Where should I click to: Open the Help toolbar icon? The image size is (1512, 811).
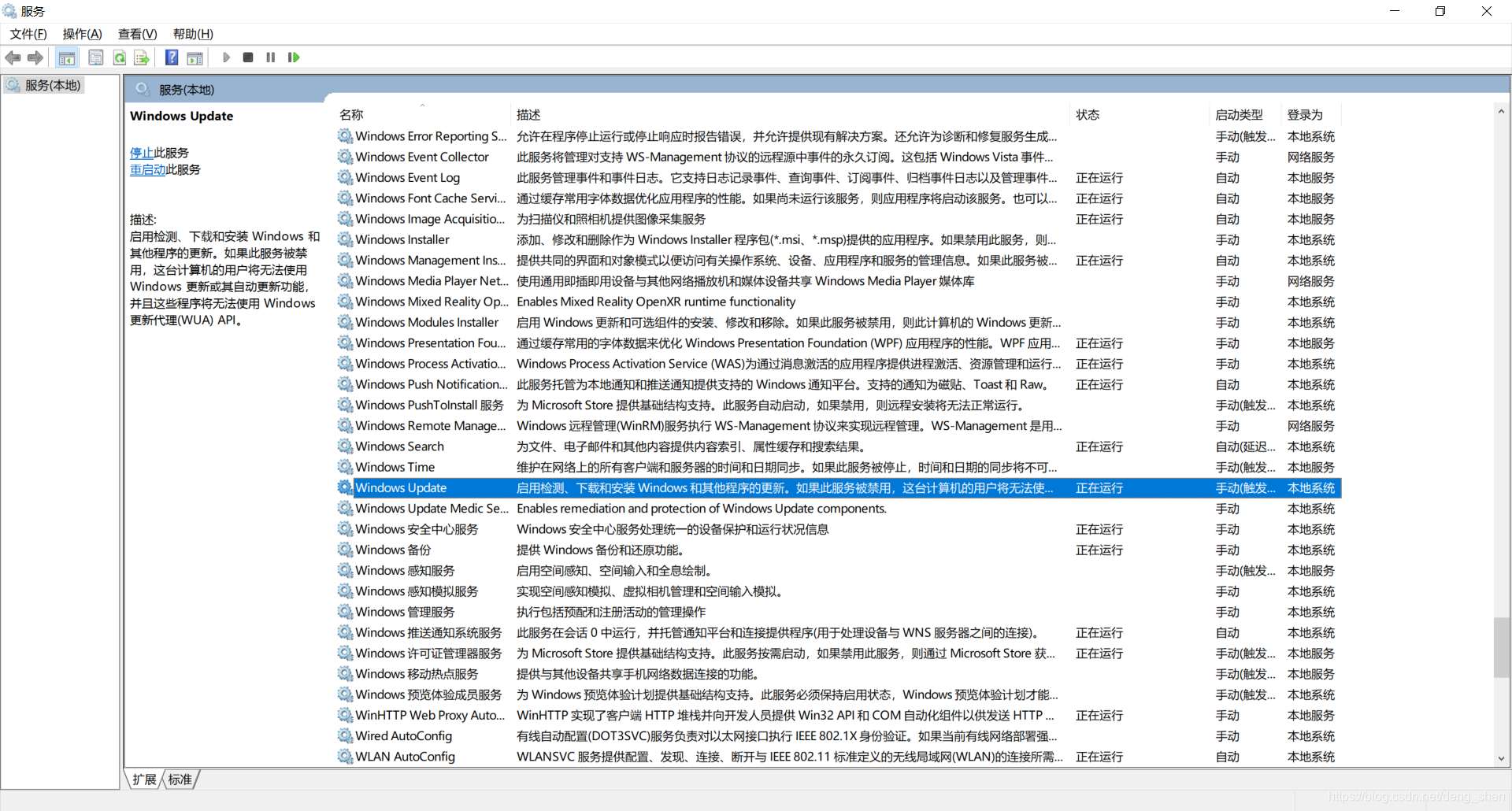172,57
